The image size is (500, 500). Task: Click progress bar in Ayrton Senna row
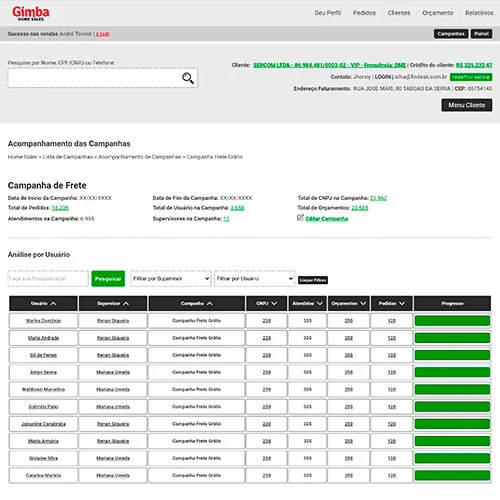point(452,372)
